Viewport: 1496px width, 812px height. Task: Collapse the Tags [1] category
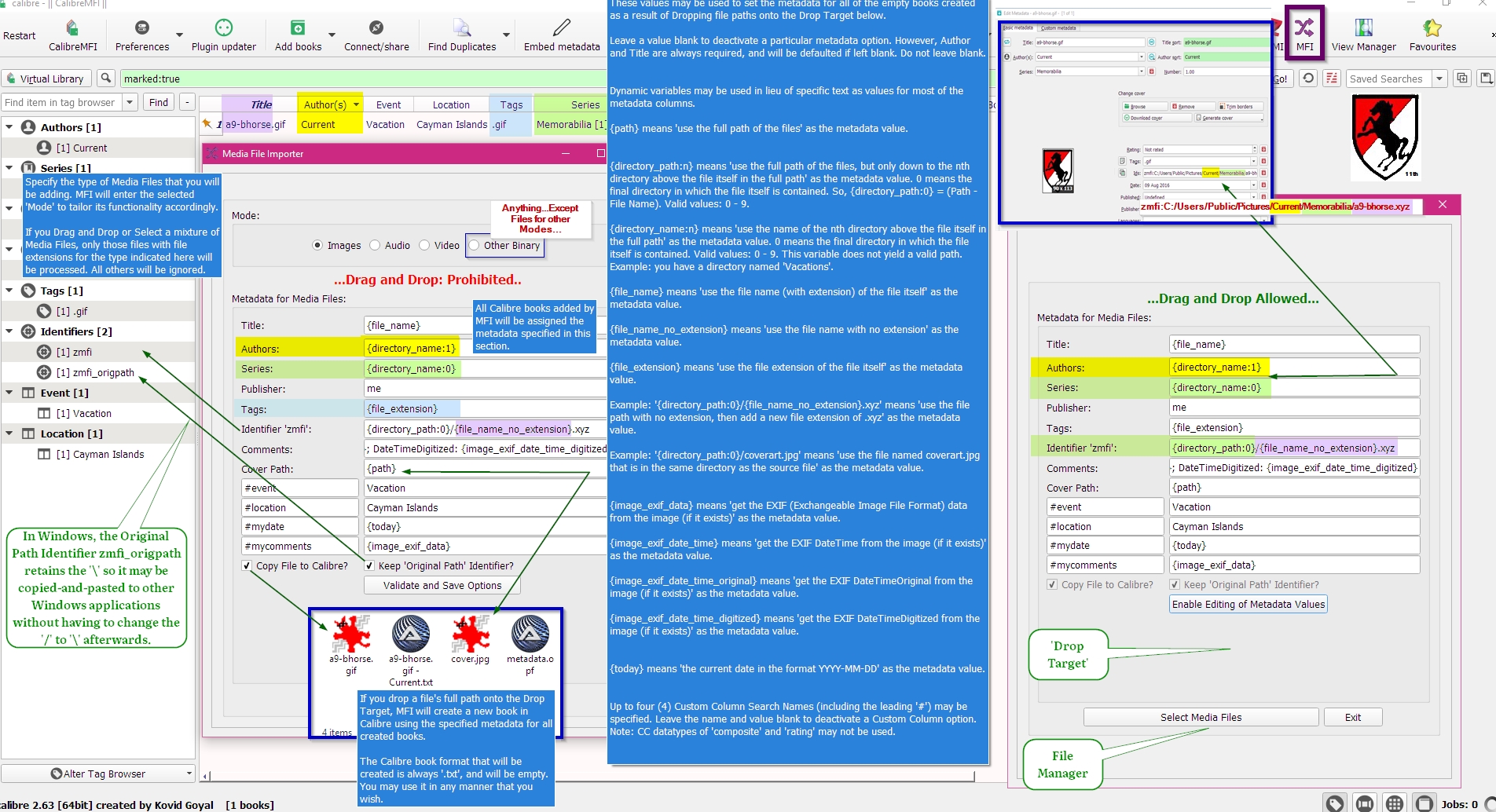(x=9, y=290)
